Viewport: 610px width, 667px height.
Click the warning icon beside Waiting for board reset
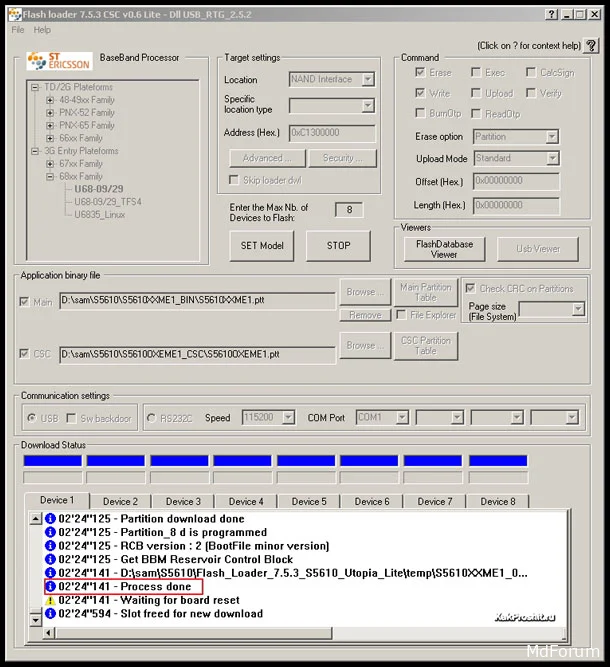click(x=50, y=600)
